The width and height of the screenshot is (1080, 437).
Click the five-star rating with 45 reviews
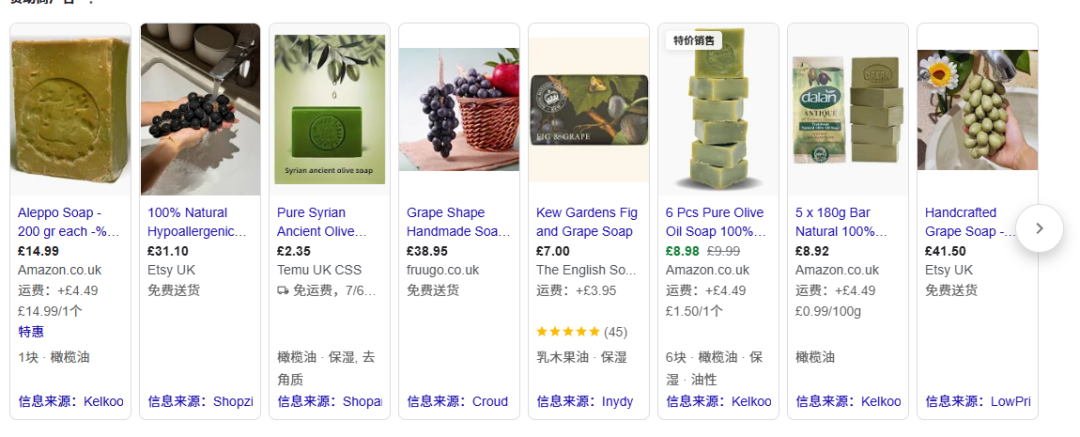(x=581, y=332)
